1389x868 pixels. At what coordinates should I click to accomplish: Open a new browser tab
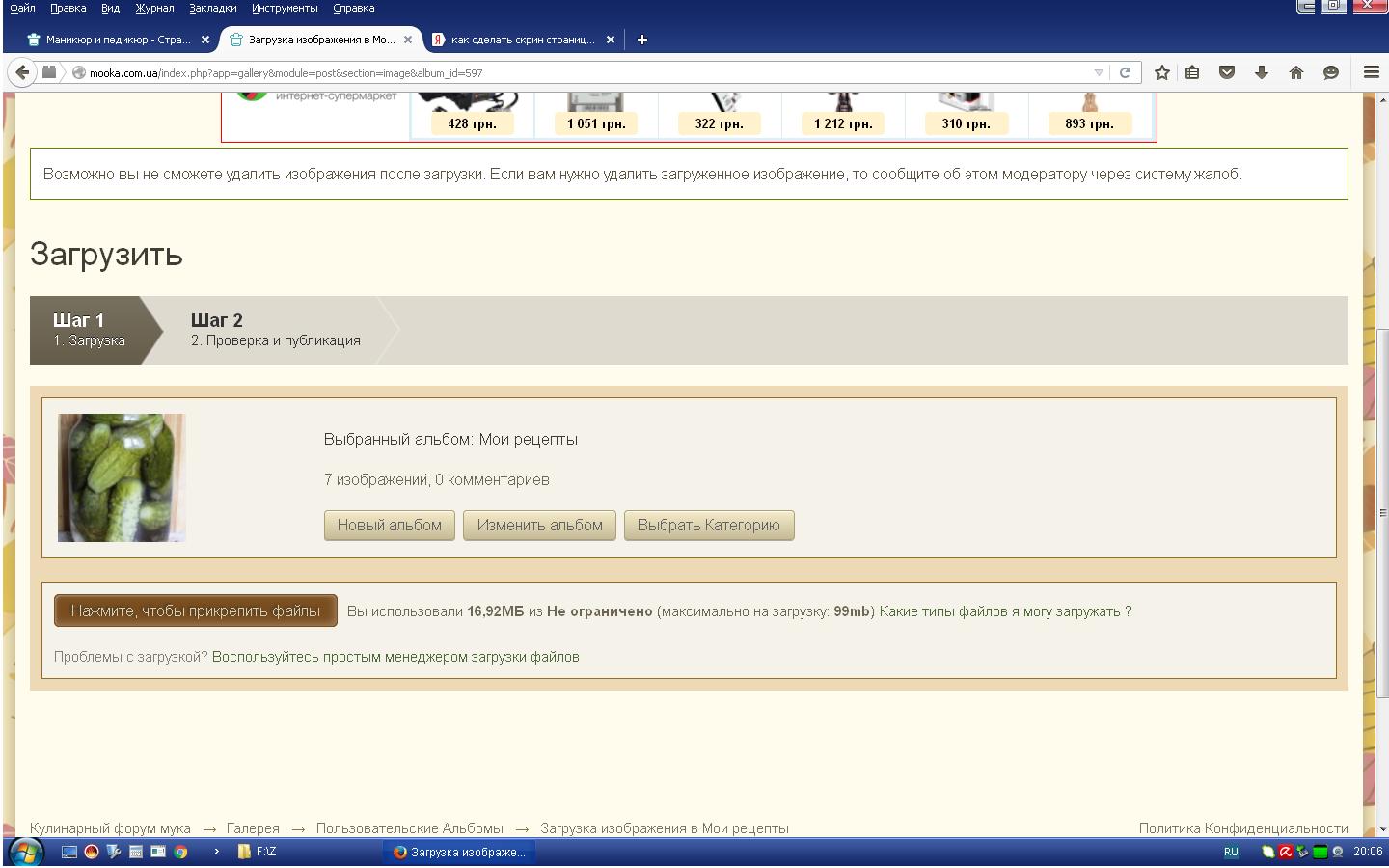point(642,40)
